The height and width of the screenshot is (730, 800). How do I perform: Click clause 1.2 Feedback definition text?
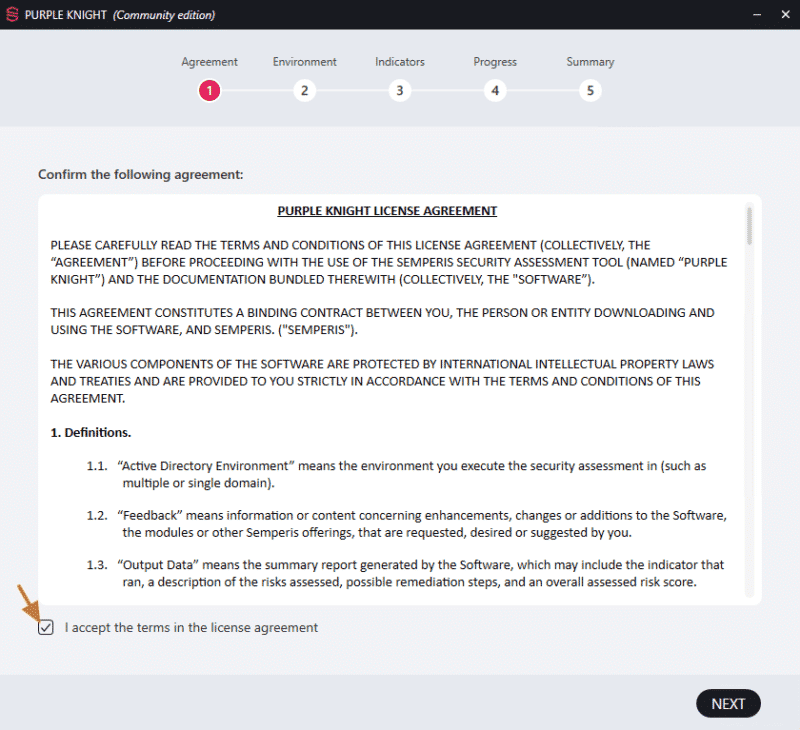pos(406,524)
